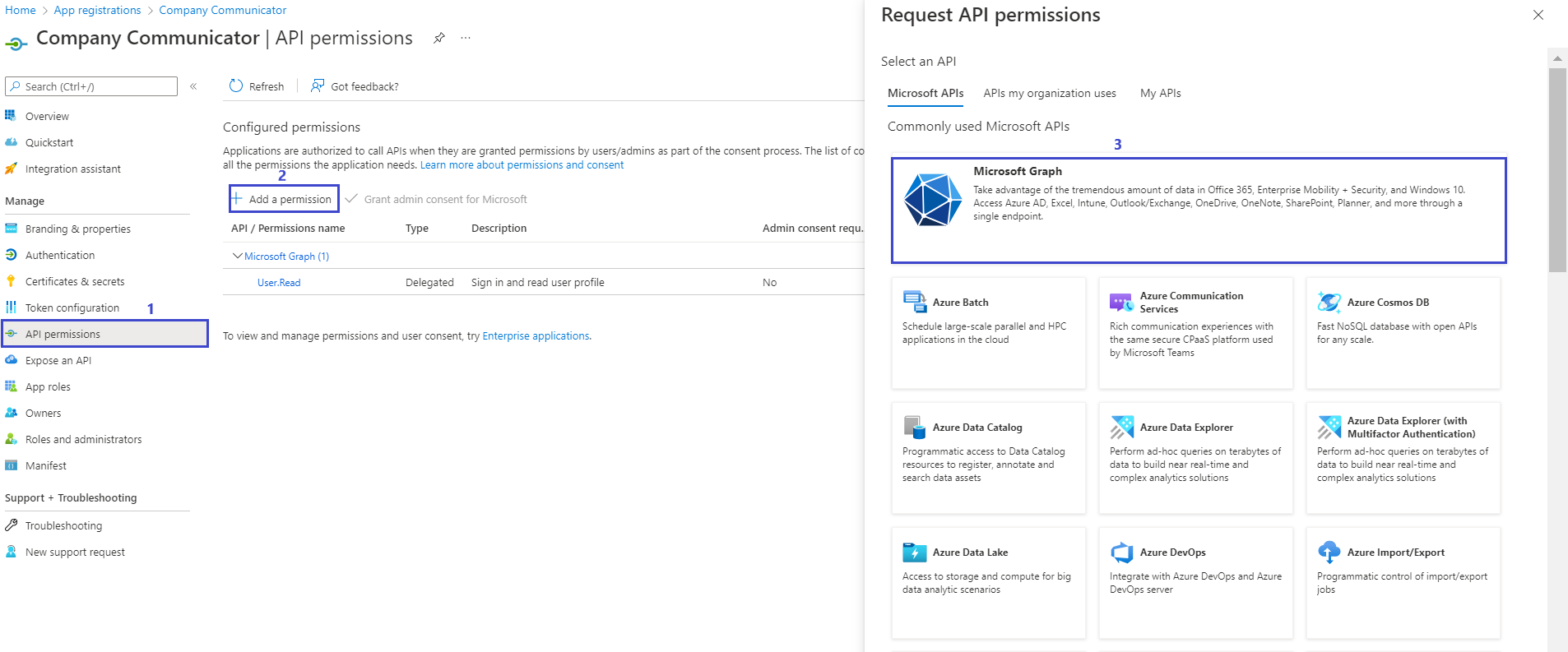The image size is (1568, 652).
Task: Open Roles and administrators
Action: (83, 439)
